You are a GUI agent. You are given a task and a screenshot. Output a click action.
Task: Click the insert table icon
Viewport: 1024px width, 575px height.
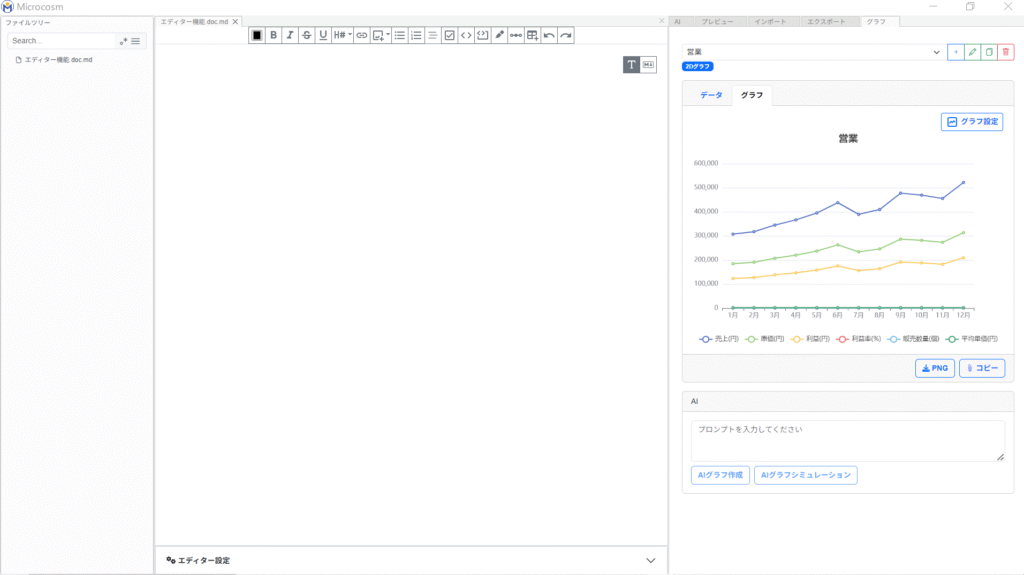point(532,35)
